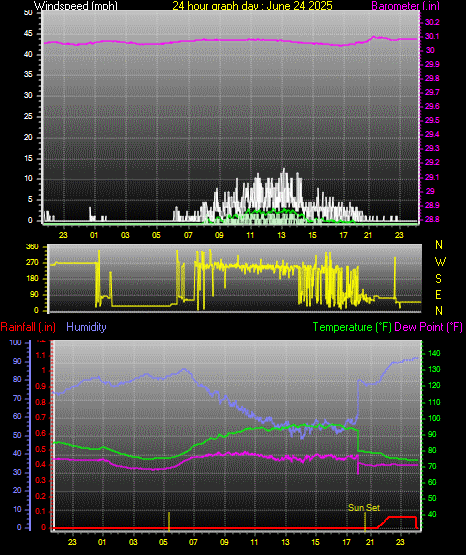Click hour '15' under the temperature chart
466x555 pixels.
point(315,542)
